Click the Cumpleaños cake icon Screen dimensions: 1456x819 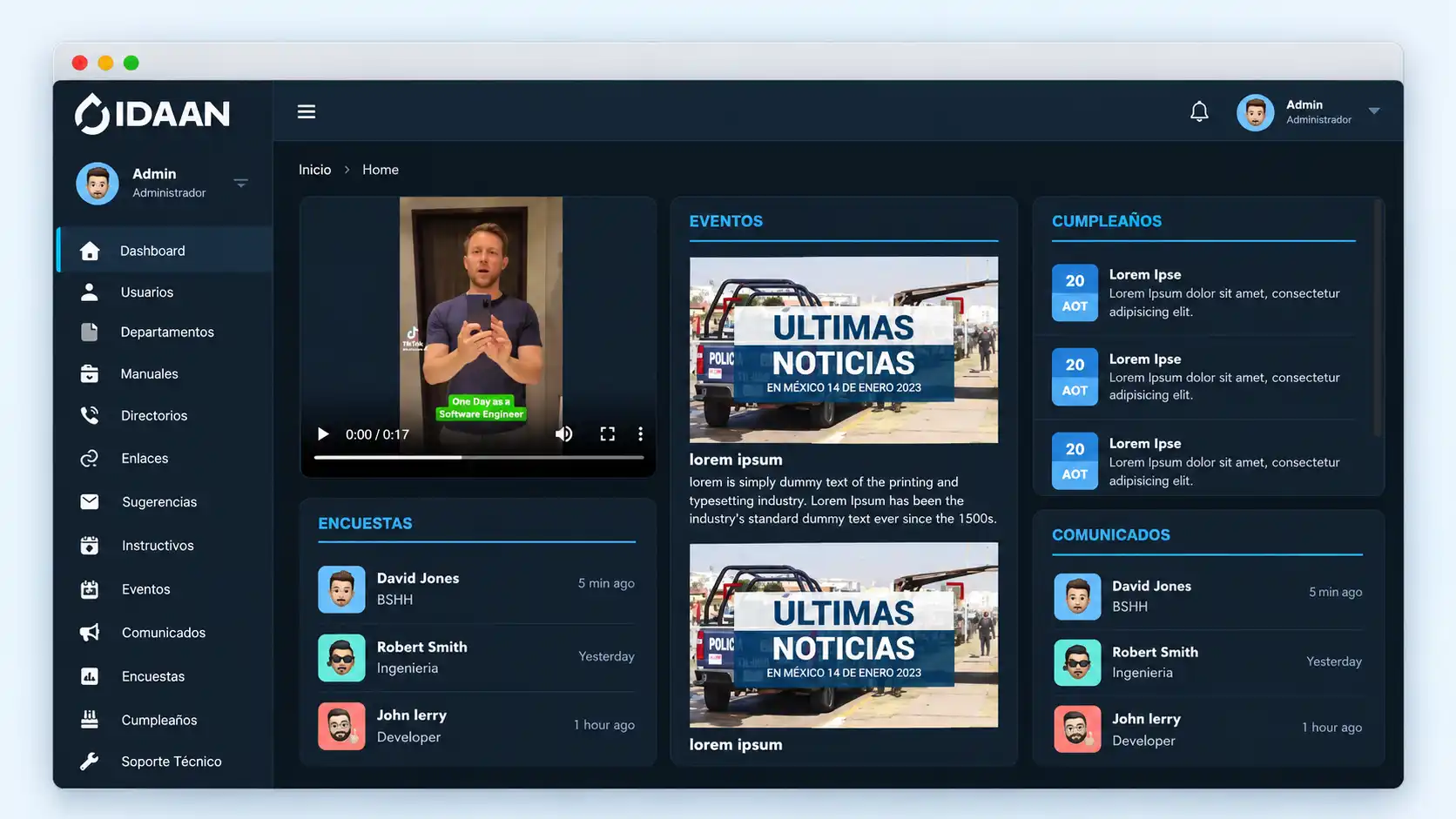(89, 719)
